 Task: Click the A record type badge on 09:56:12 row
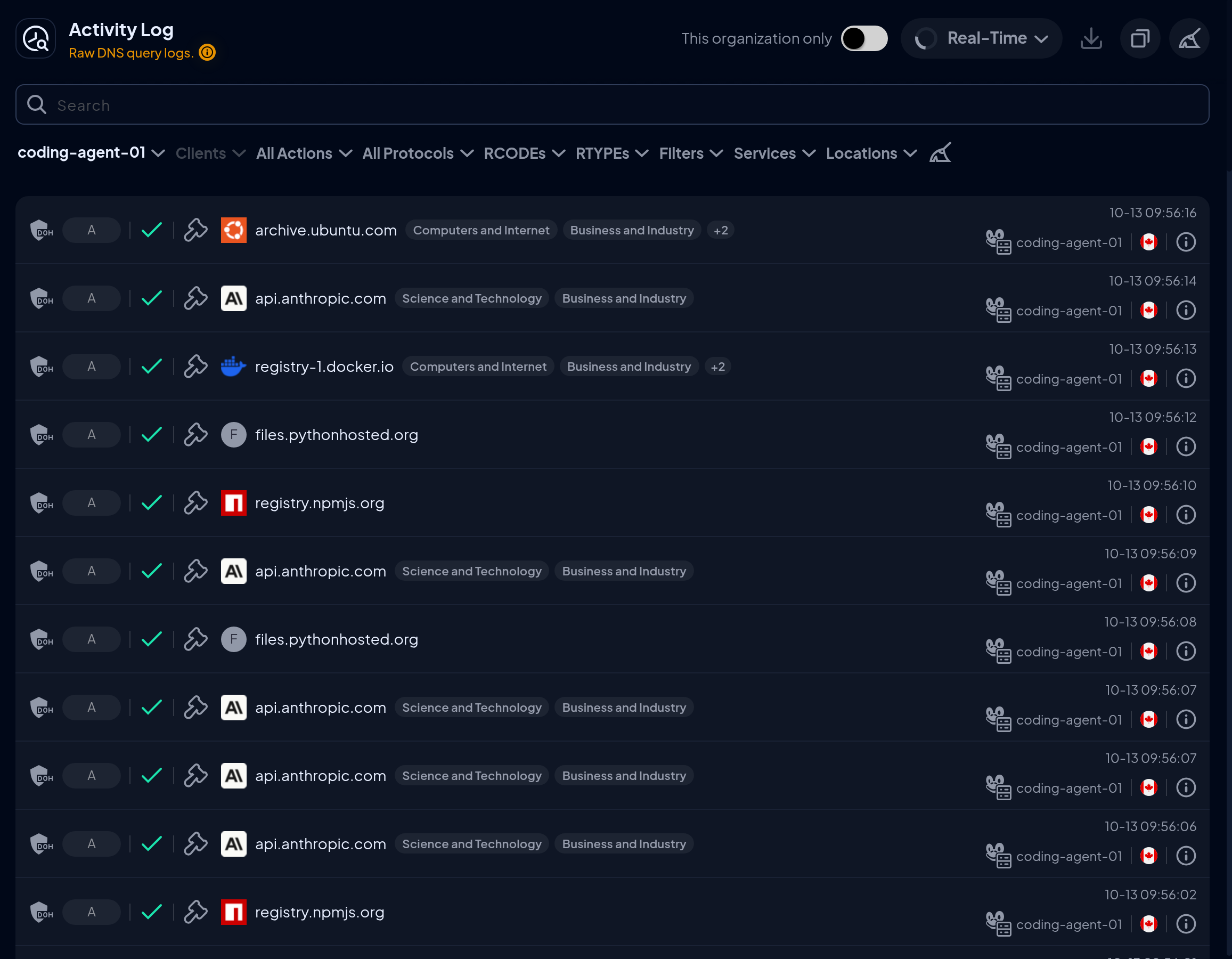(92, 435)
